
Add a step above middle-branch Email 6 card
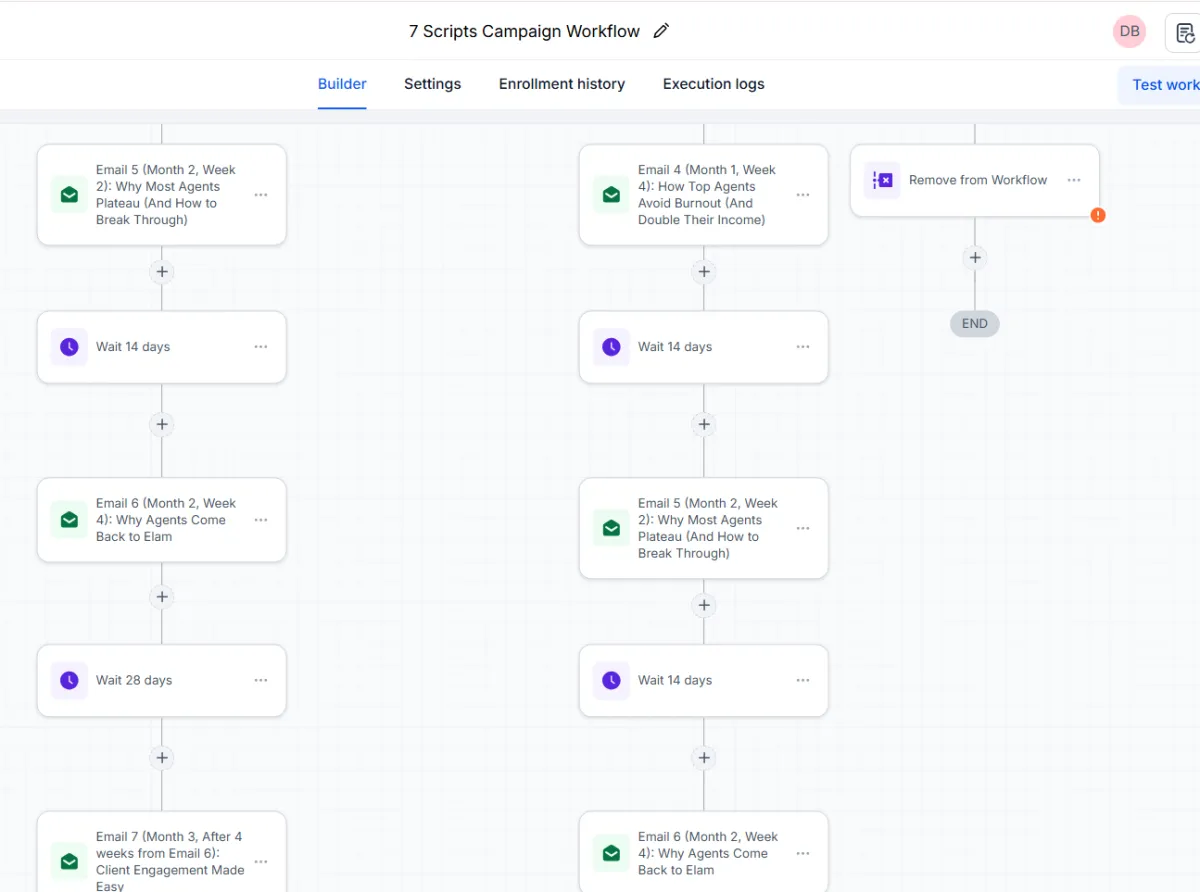704,757
